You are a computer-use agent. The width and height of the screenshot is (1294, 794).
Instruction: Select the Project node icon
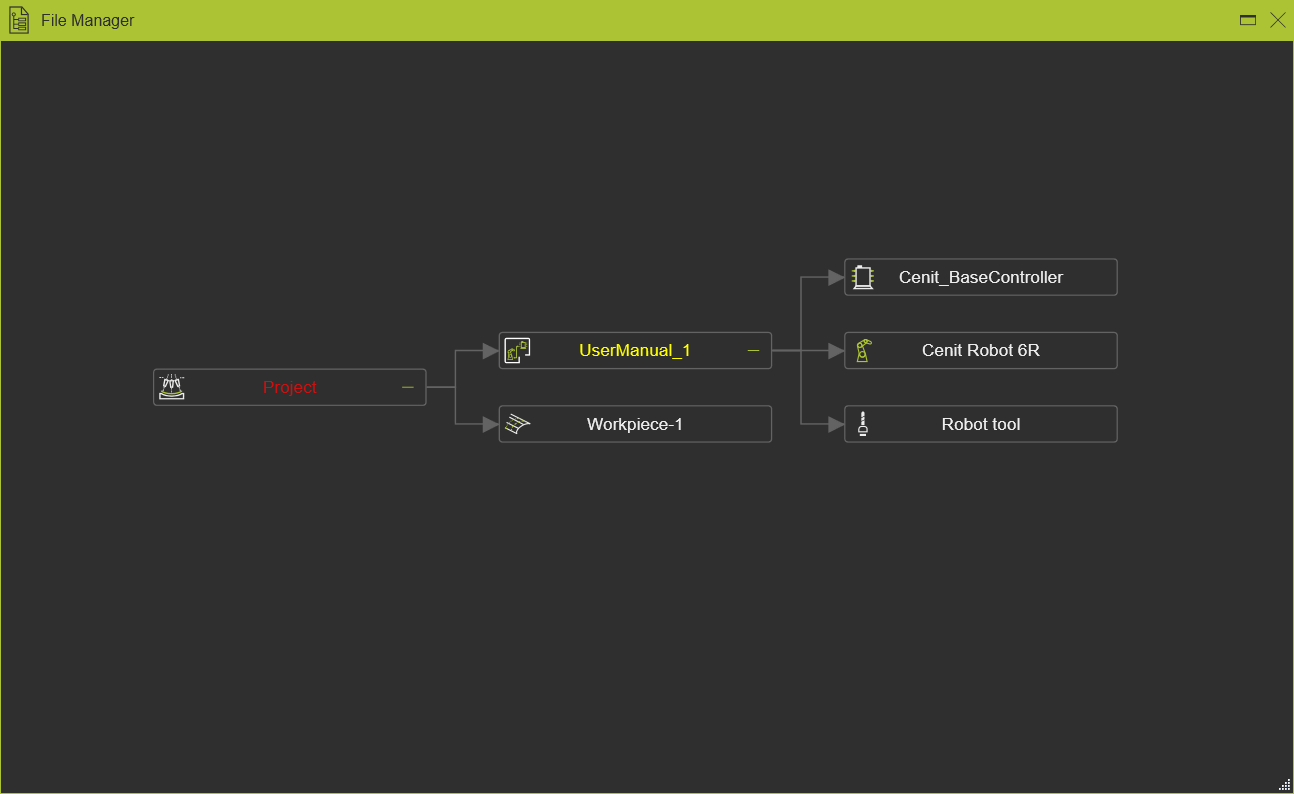171,387
